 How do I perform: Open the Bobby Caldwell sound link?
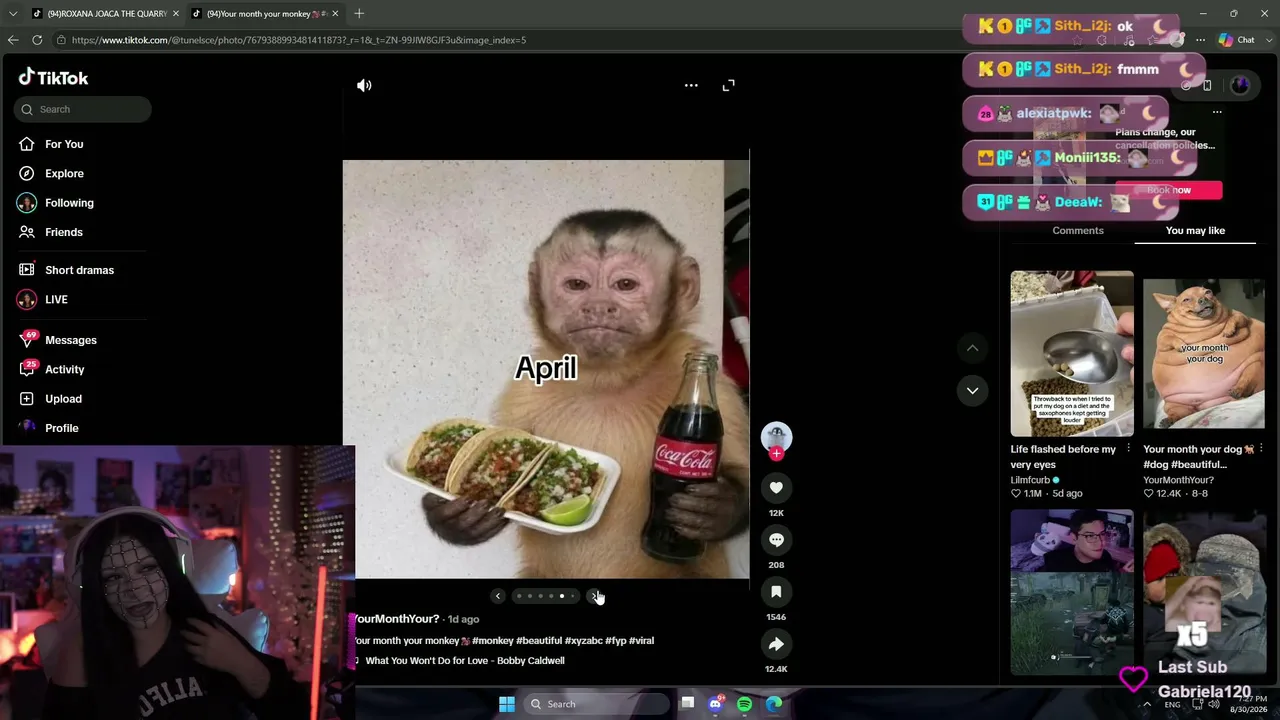(x=465, y=661)
